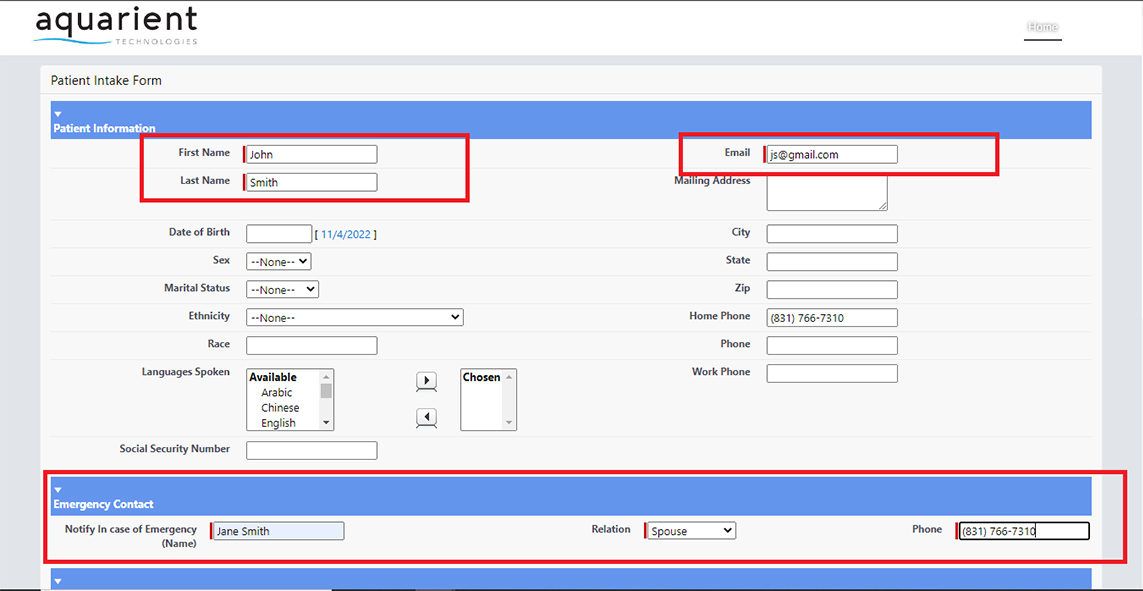Click the Email input field
Image resolution: width=1143 pixels, height=591 pixels.
832,154
